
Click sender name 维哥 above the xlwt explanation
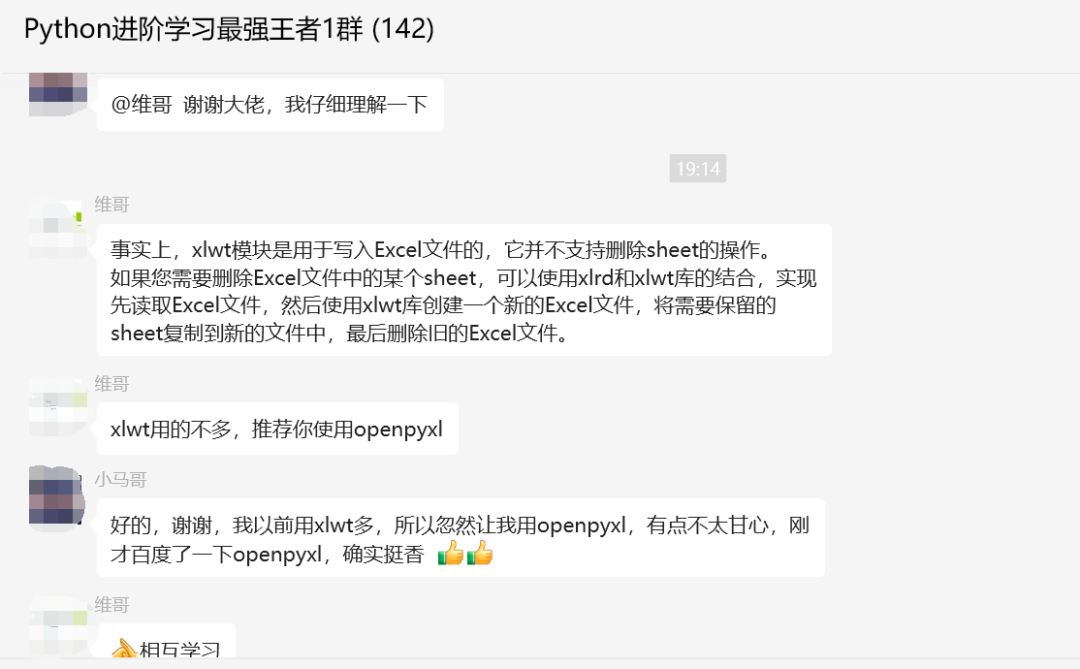(x=112, y=205)
